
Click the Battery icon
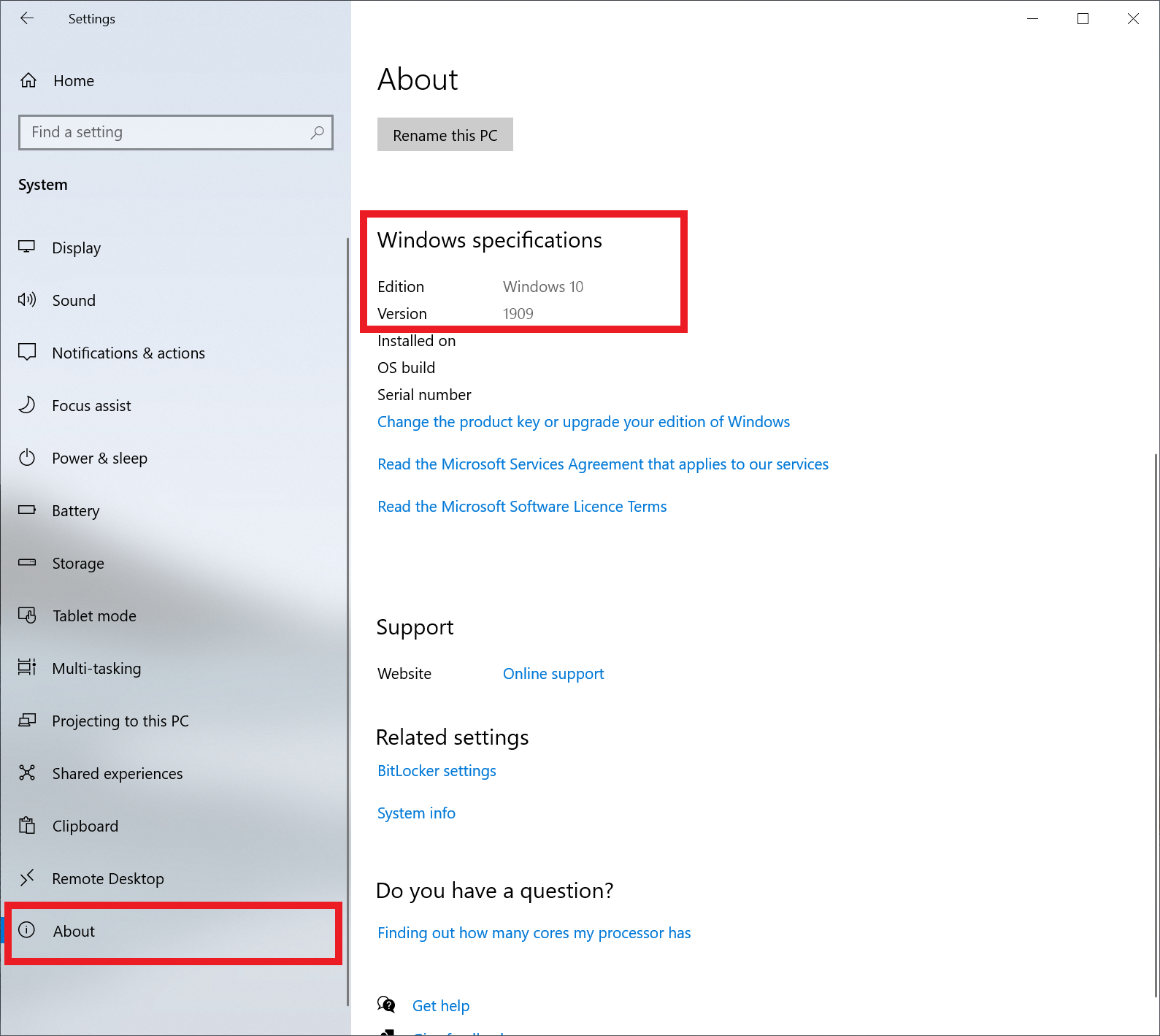tap(27, 510)
